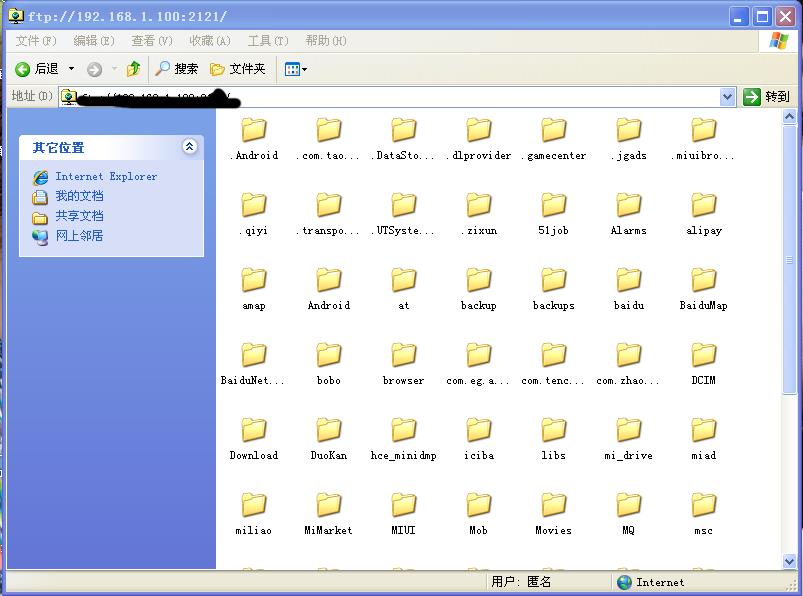Select the browser folder
803x596 pixels.
[404, 364]
